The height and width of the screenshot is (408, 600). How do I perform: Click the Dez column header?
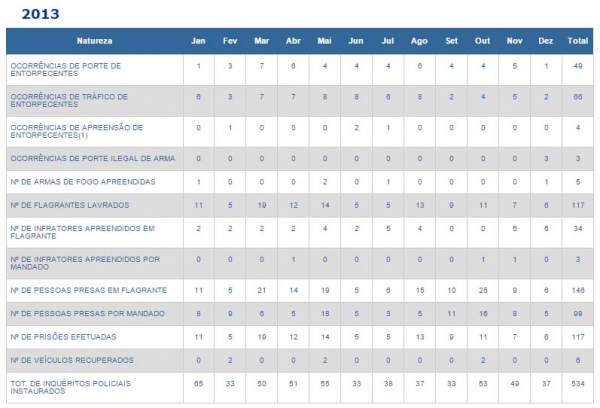tap(545, 41)
